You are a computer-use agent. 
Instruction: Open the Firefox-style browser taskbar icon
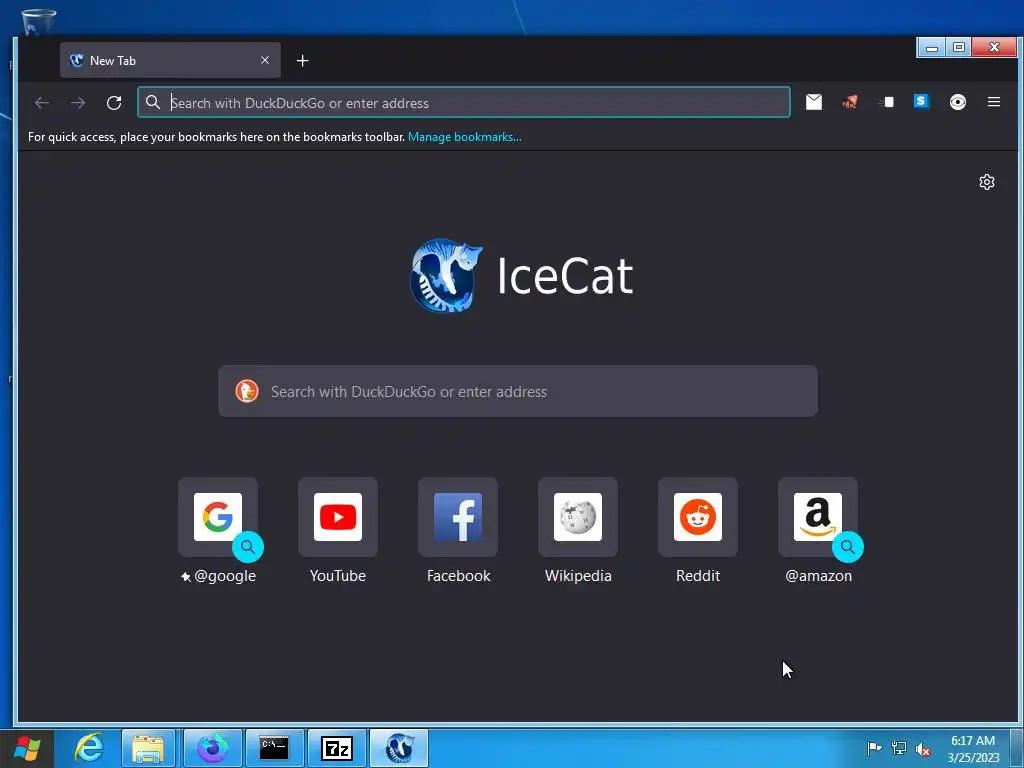pyautogui.click(x=213, y=748)
